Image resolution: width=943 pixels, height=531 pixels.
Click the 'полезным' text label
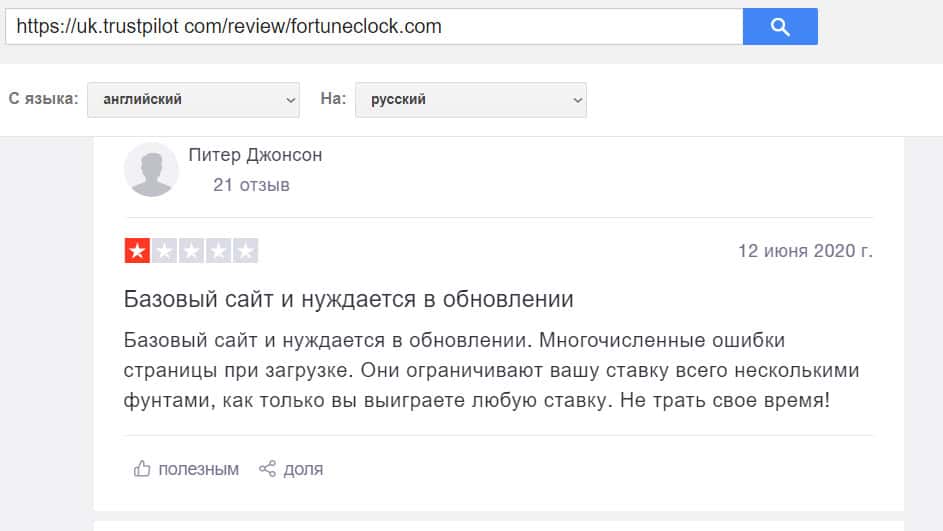(x=198, y=469)
